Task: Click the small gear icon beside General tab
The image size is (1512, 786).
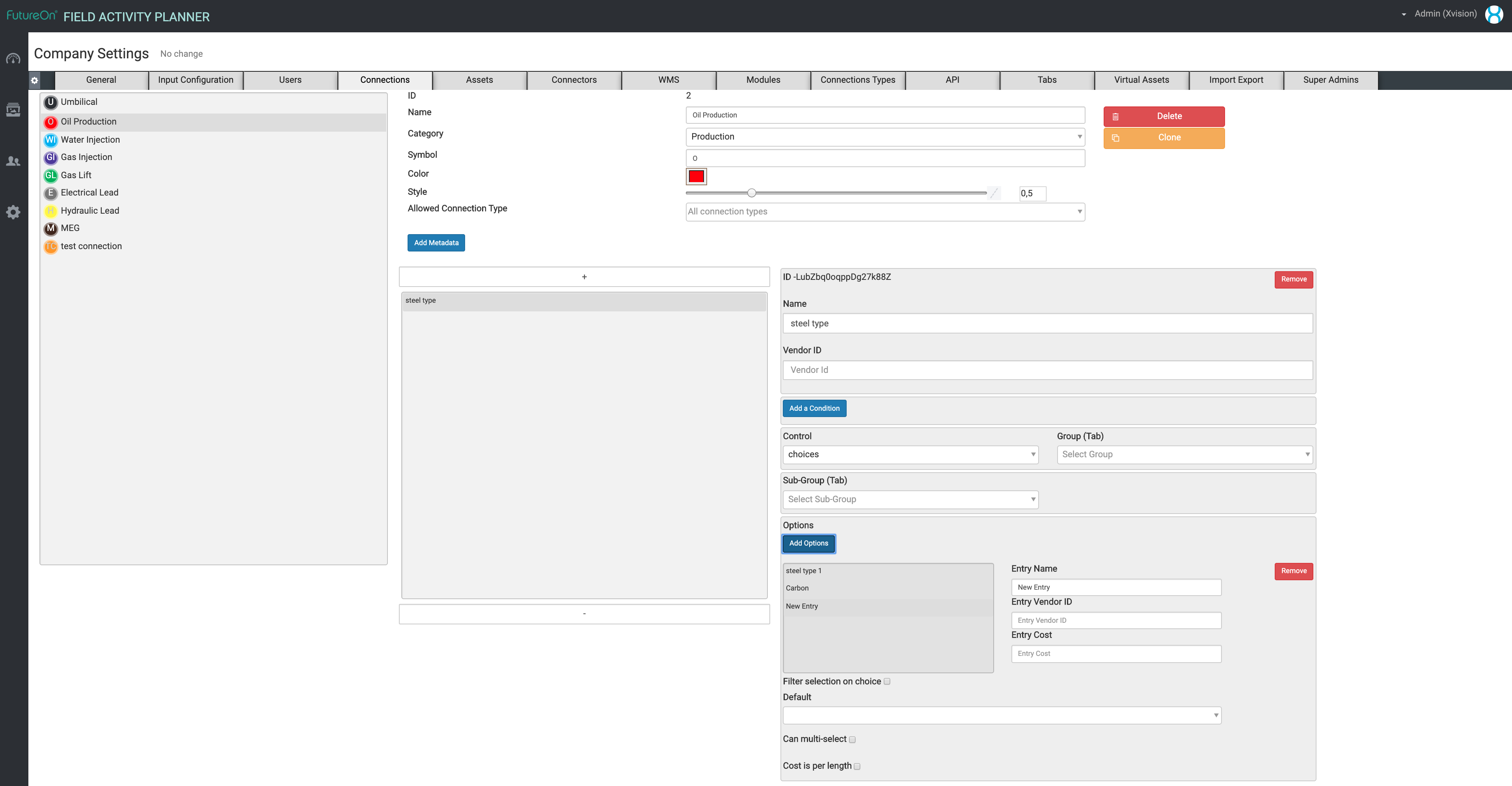Action: 35,80
